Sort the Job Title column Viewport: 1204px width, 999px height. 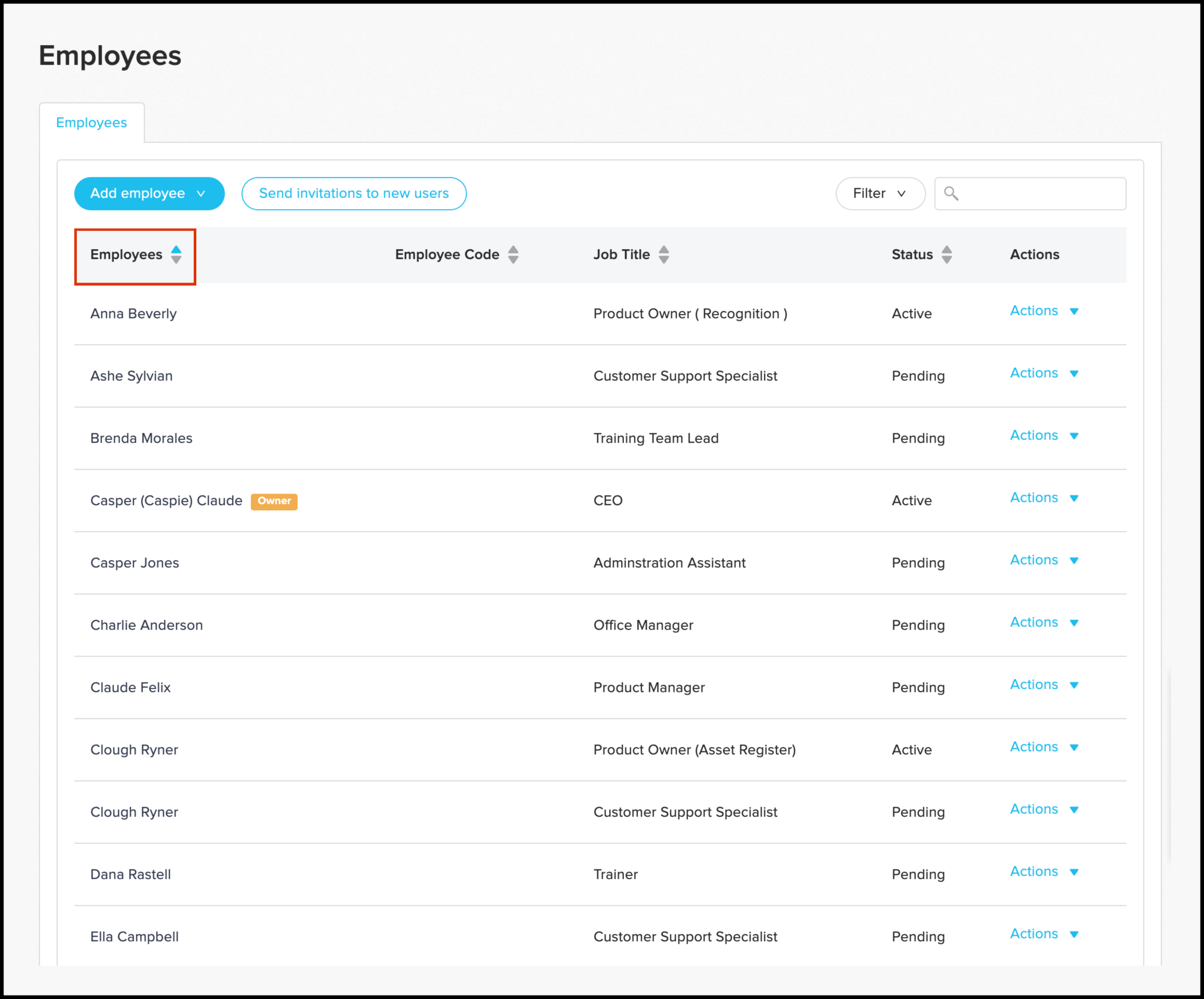tap(664, 254)
